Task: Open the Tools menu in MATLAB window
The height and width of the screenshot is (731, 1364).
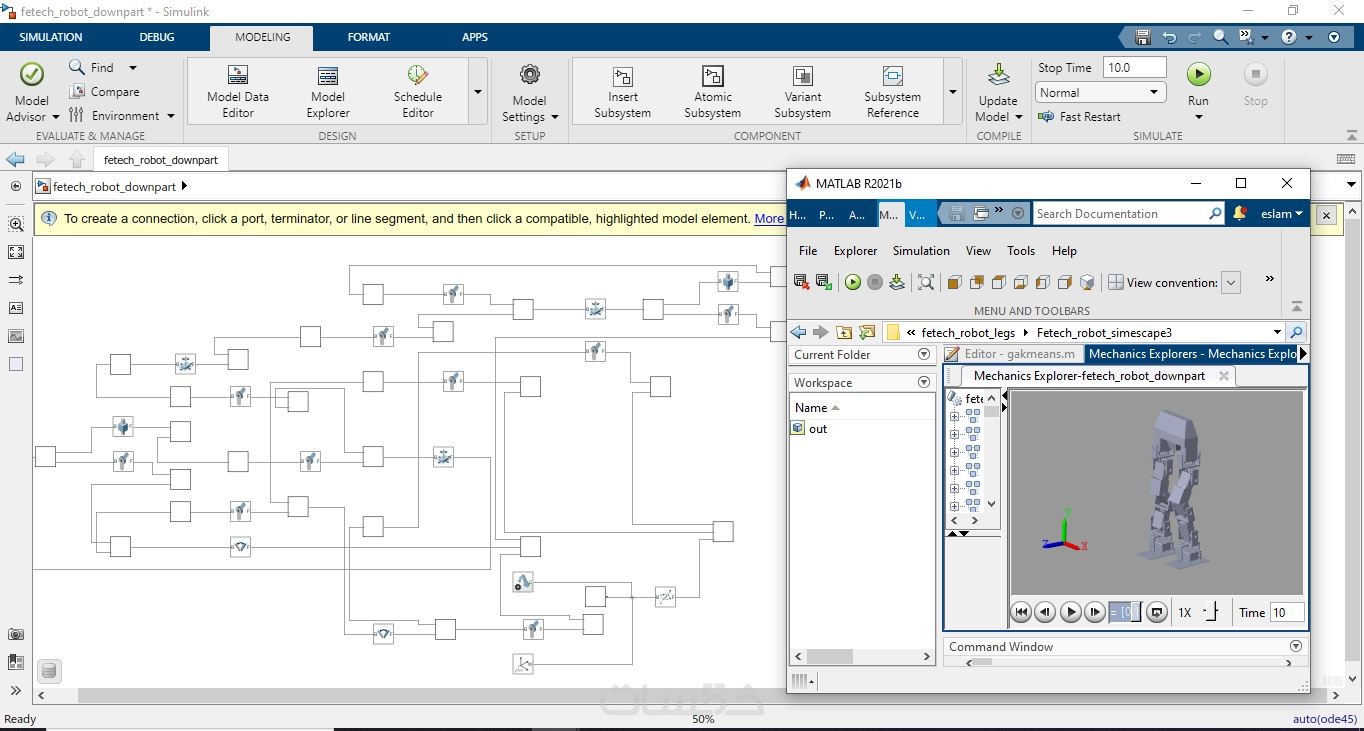Action: pos(1021,251)
